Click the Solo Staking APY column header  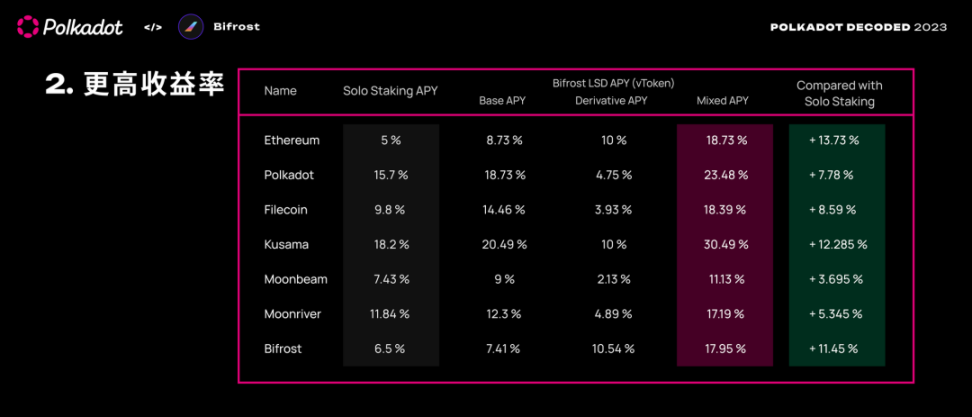(x=390, y=91)
